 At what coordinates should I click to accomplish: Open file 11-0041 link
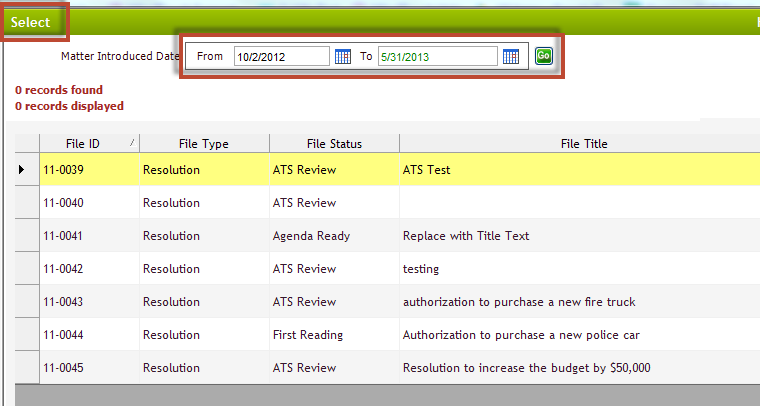(x=63, y=236)
